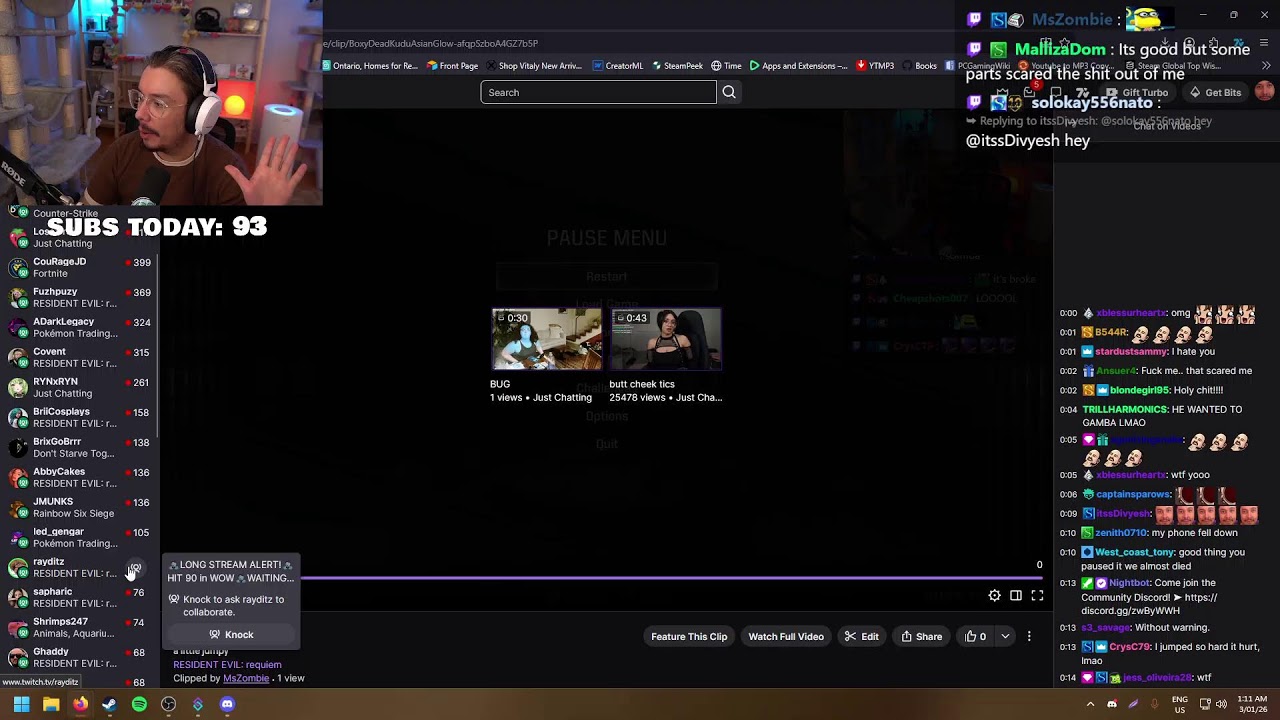Open the YTMP3 bookmark
The image size is (1280, 720).
(x=874, y=66)
